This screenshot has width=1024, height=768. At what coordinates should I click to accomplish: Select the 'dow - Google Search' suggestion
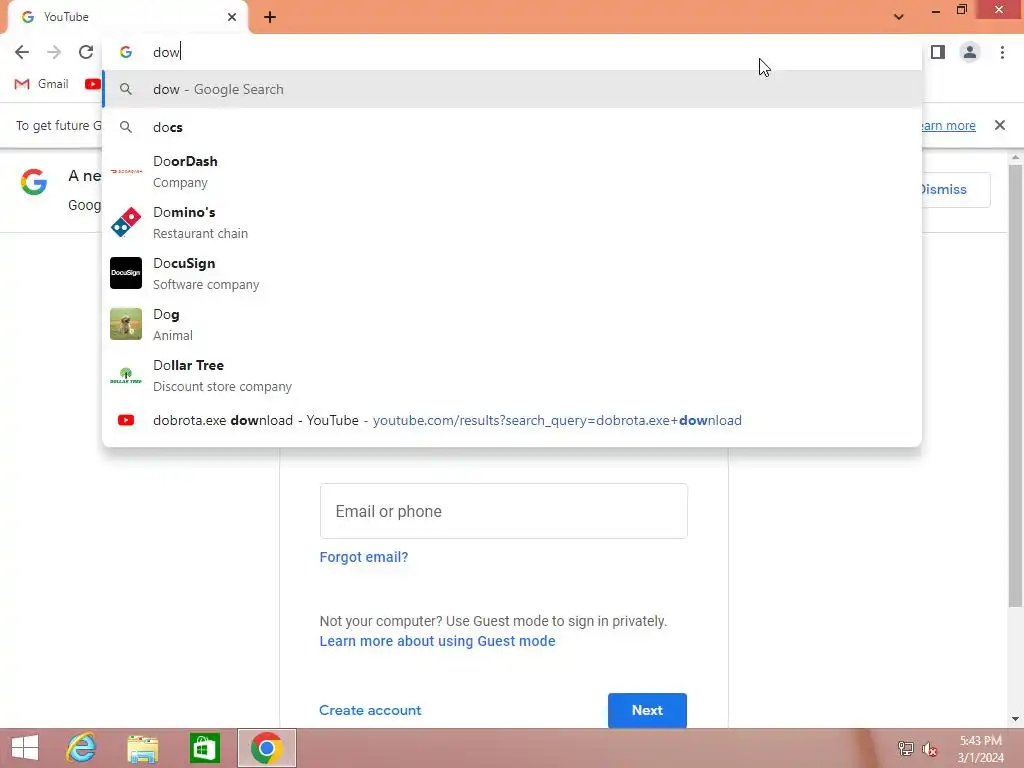[x=512, y=89]
